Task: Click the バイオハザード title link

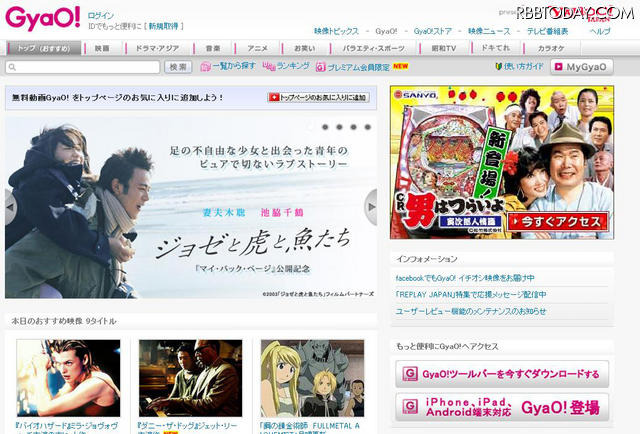Action: point(67,427)
